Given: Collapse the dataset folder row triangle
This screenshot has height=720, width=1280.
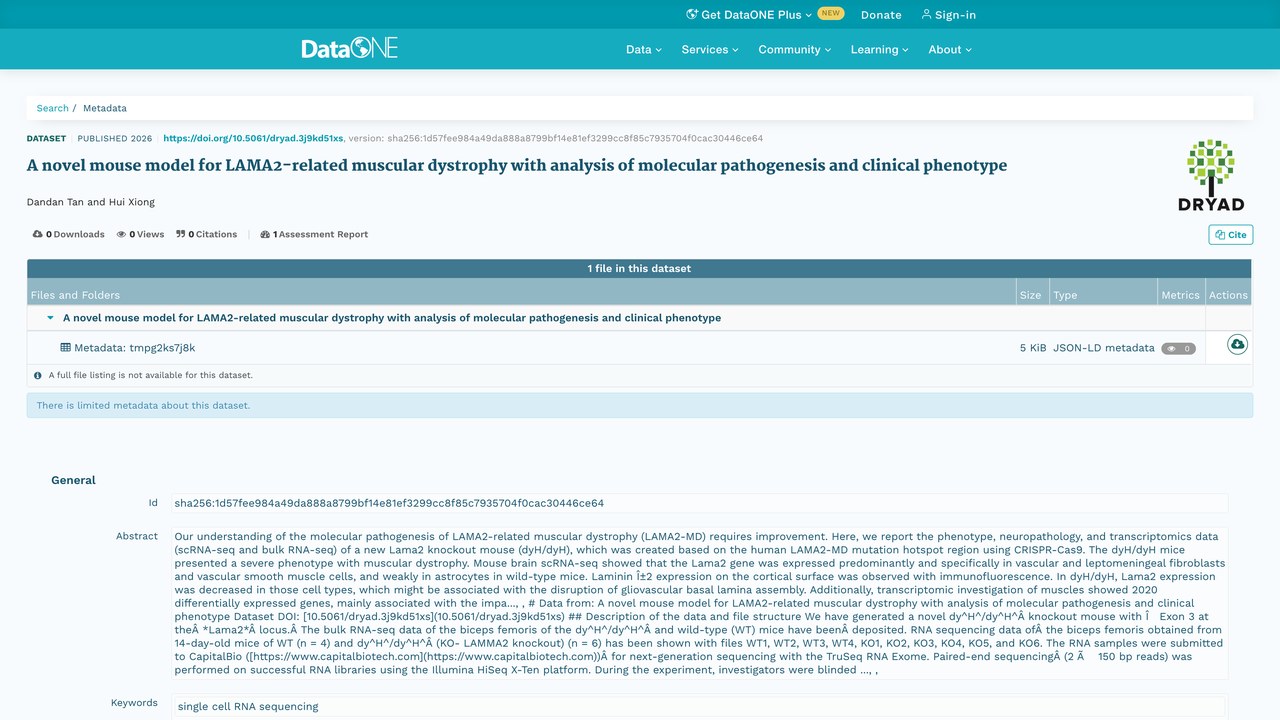Looking at the screenshot, I should (50, 318).
